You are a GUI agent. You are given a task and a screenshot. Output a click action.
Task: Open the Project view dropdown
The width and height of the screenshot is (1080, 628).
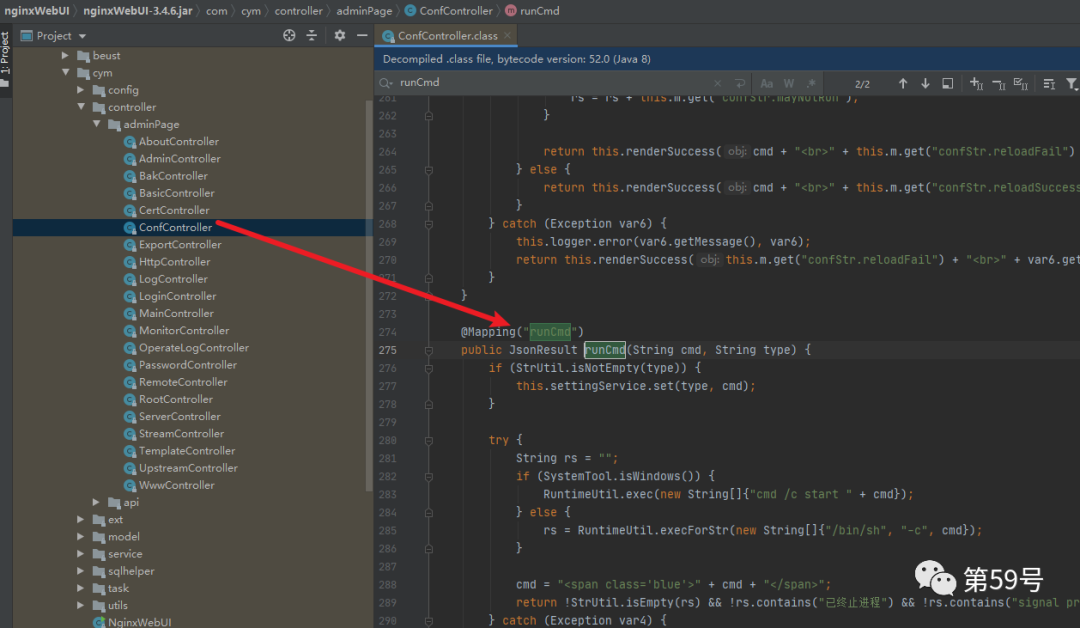click(x=82, y=36)
